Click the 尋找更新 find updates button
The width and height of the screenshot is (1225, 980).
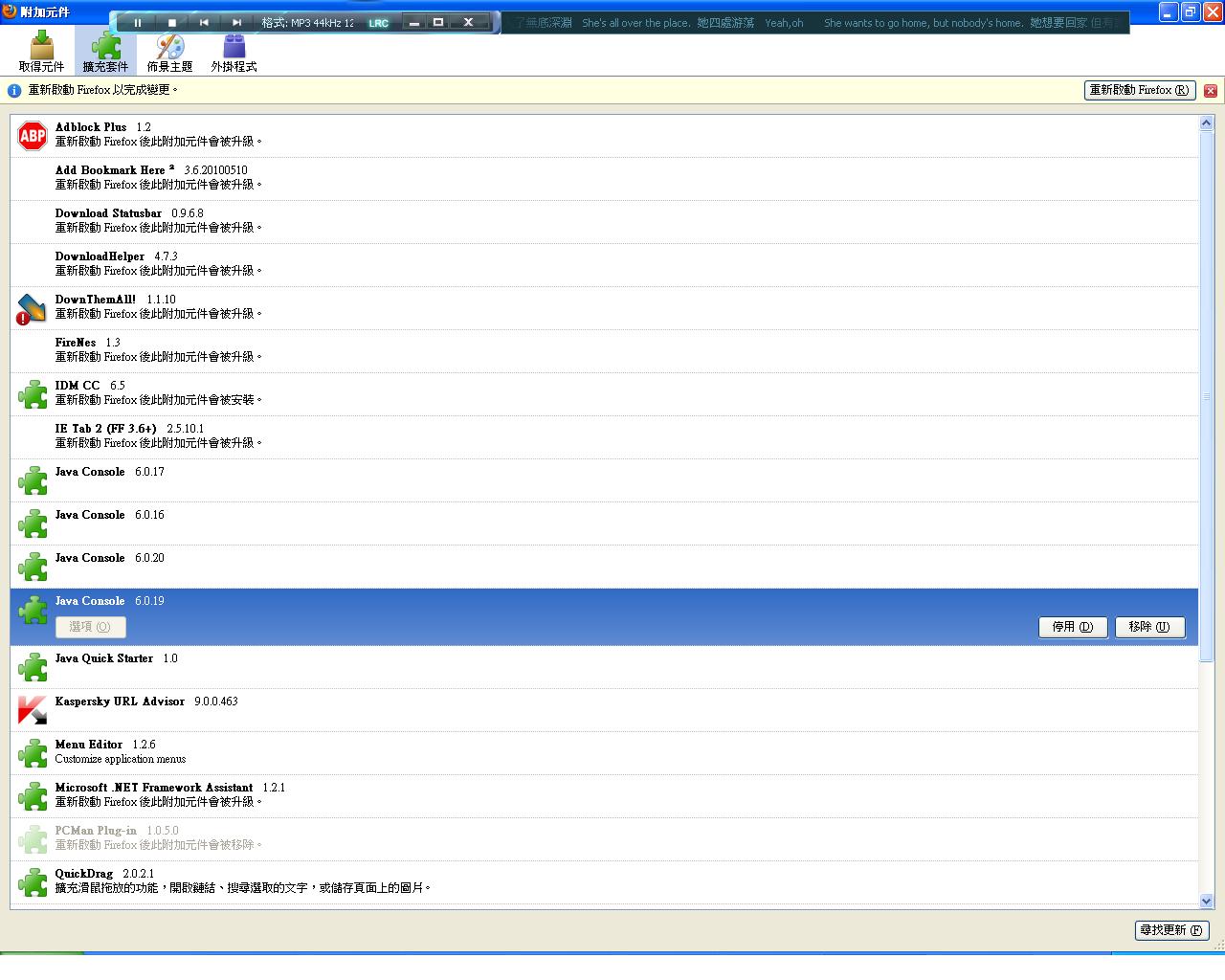[x=1171, y=930]
